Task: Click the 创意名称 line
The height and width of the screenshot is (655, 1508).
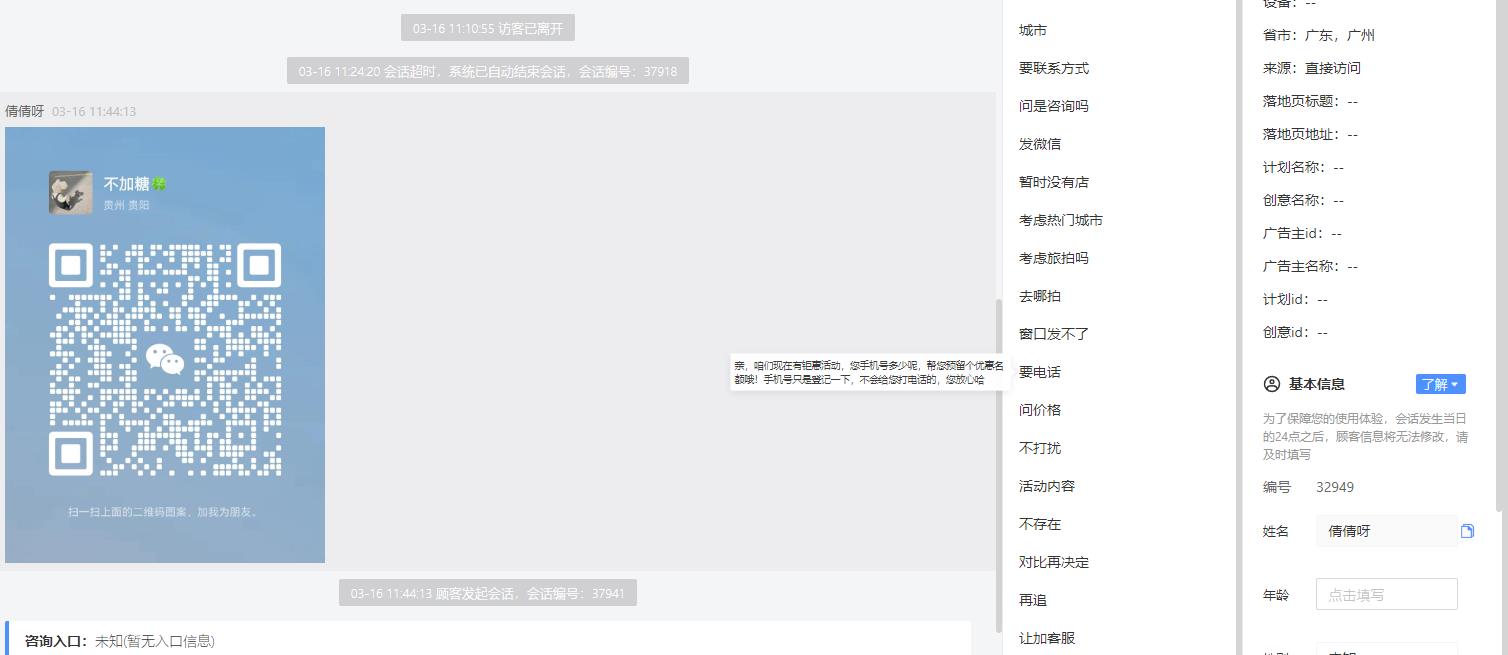Action: [x=1304, y=200]
